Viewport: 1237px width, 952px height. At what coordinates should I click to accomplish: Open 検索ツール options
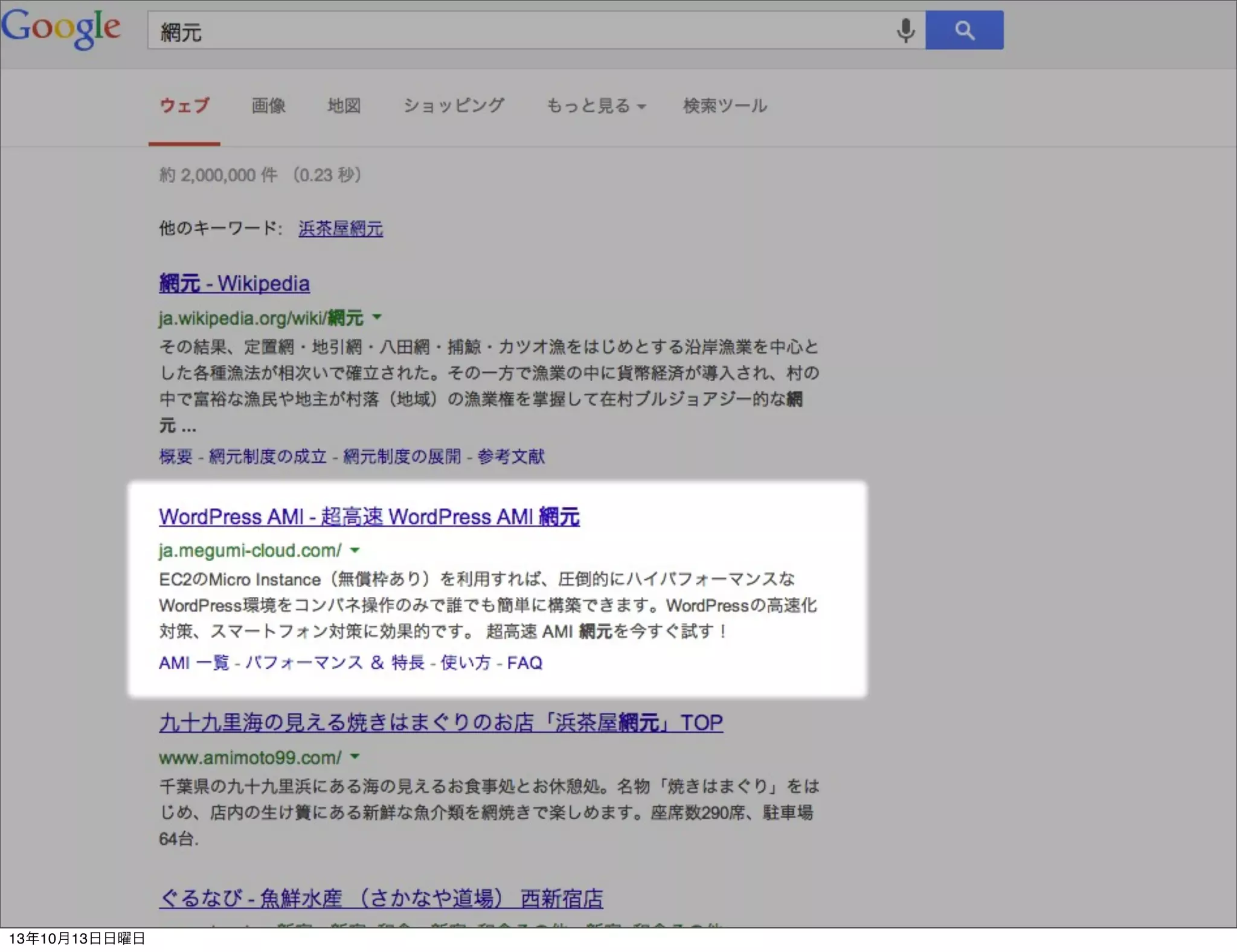click(725, 106)
